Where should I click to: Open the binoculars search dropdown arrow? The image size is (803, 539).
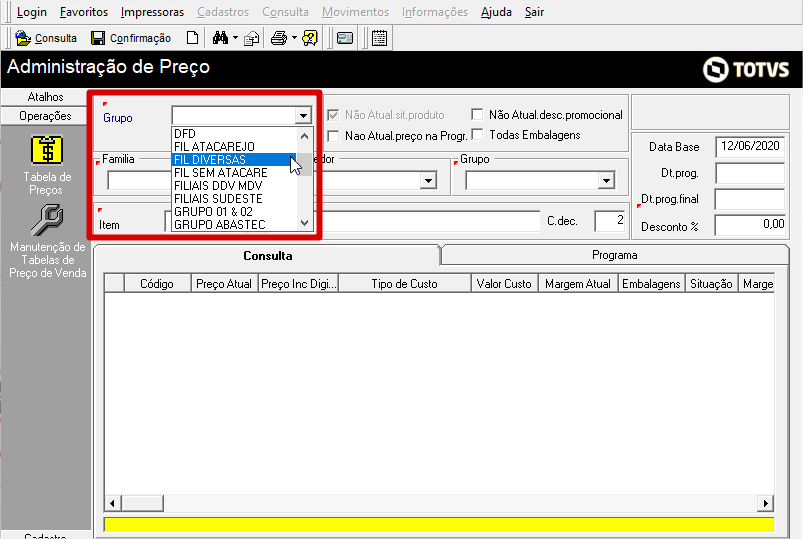point(236,38)
